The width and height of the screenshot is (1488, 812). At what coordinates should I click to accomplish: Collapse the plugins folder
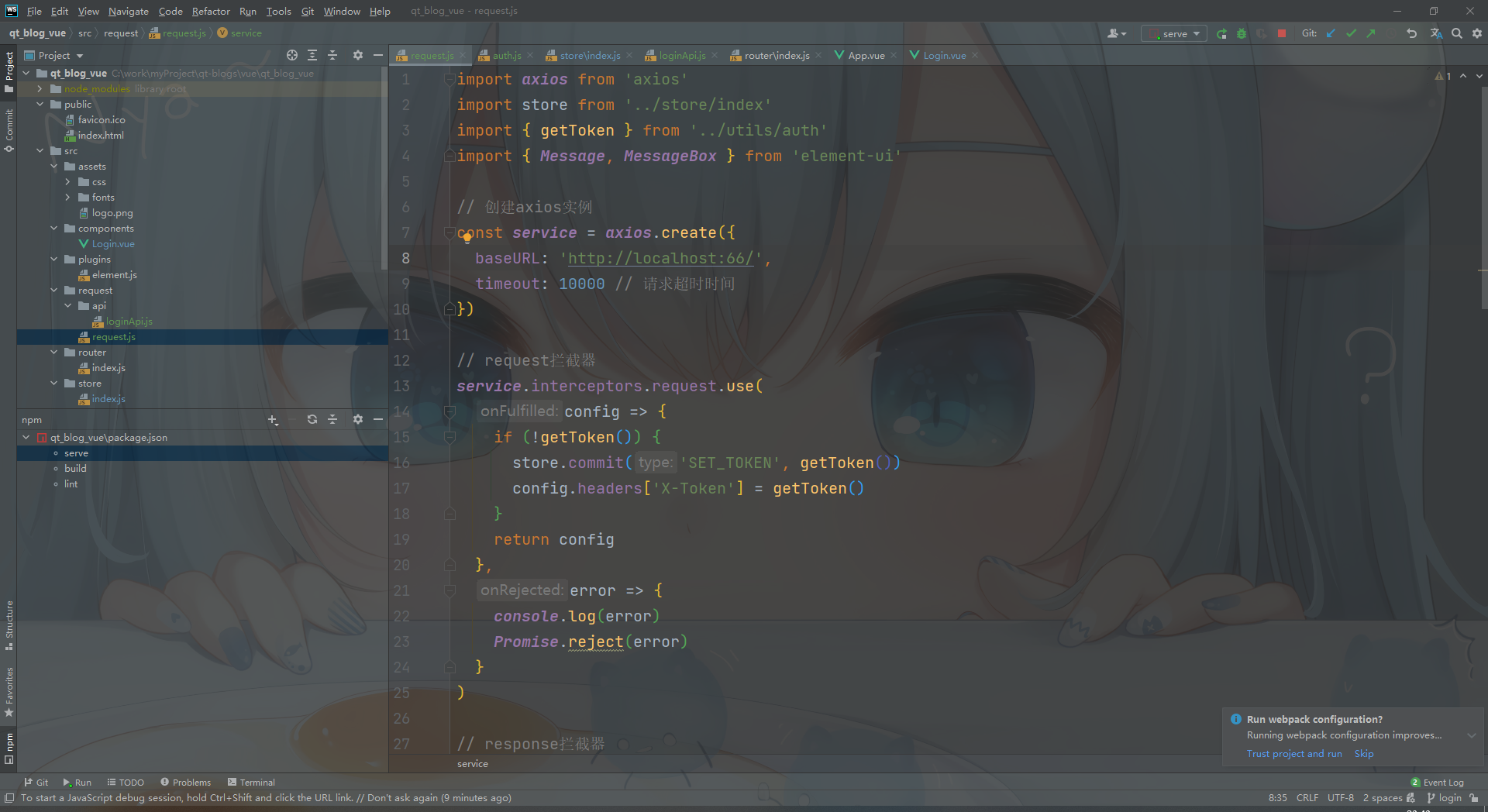point(53,260)
